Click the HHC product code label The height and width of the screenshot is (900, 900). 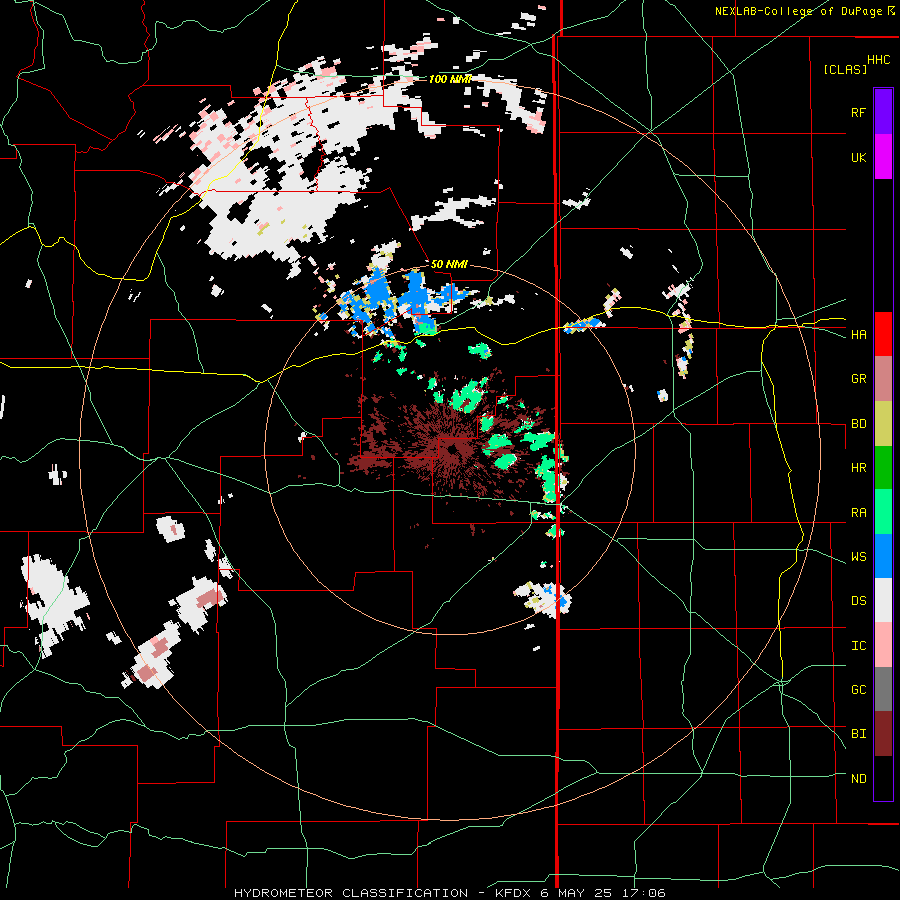click(x=878, y=60)
